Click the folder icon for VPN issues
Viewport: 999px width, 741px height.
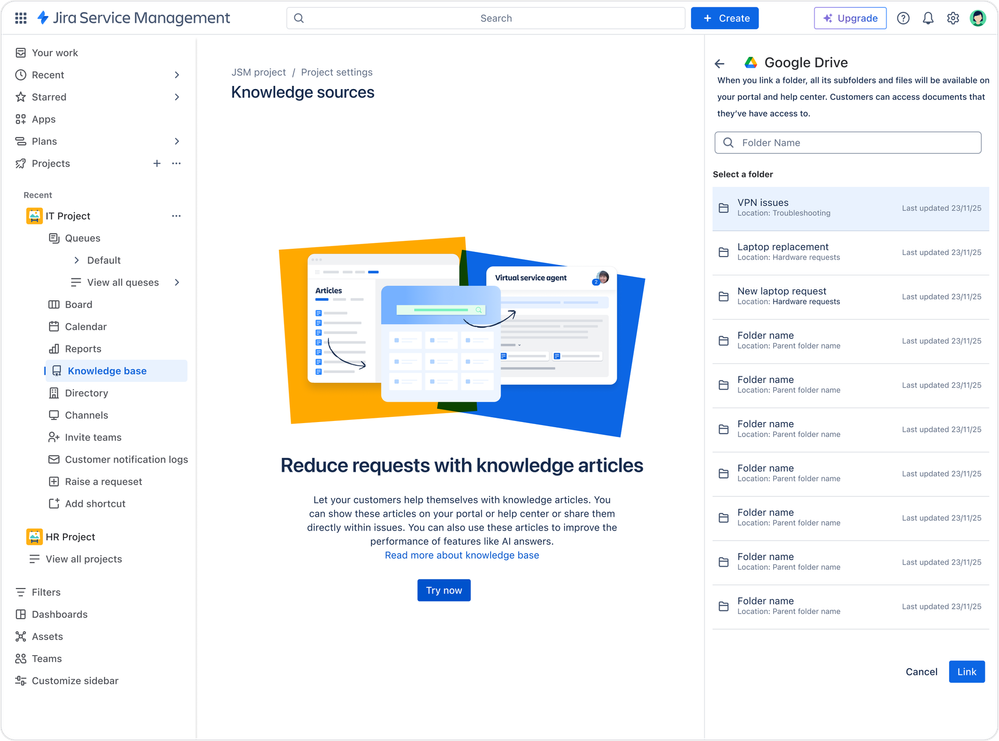724,208
